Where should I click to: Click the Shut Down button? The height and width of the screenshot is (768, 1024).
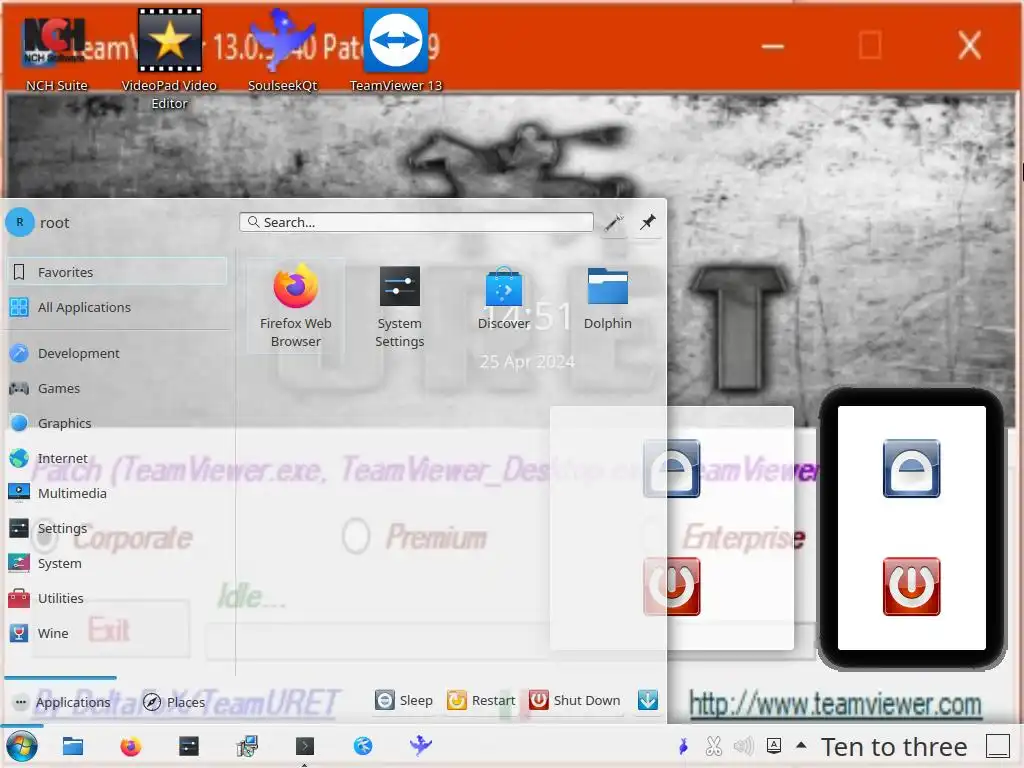[574, 700]
